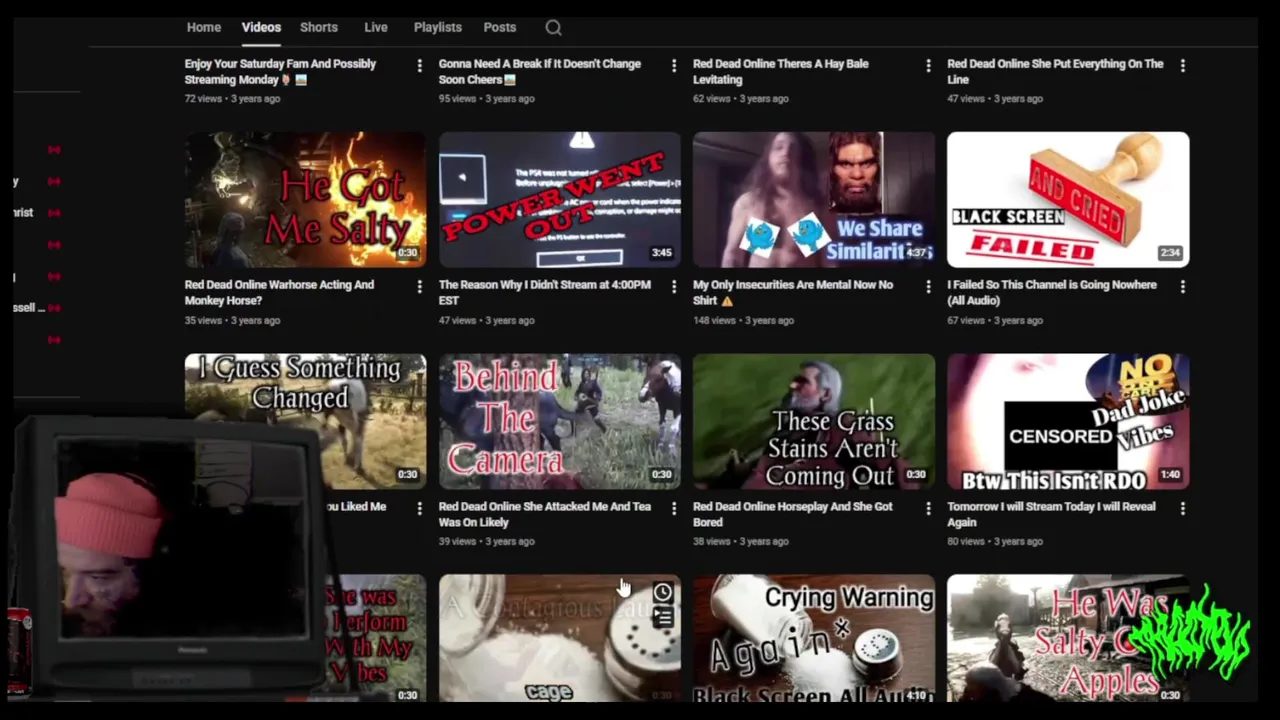The width and height of the screenshot is (1280, 720).
Task: Open menu for 'My Only Insecurities Are Mental' video
Action: 928,287
